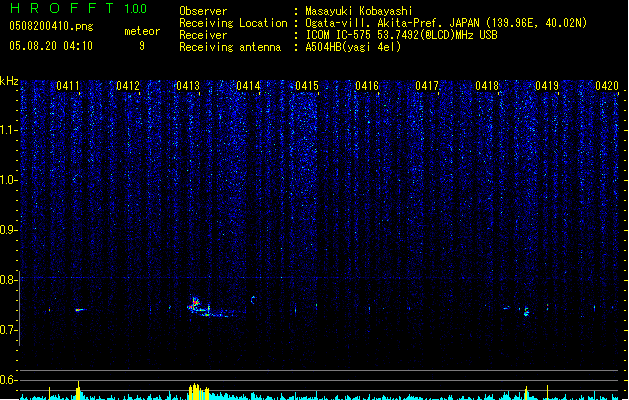
Task: Click the meteor echo just before 0419
Action: [x=526, y=312]
